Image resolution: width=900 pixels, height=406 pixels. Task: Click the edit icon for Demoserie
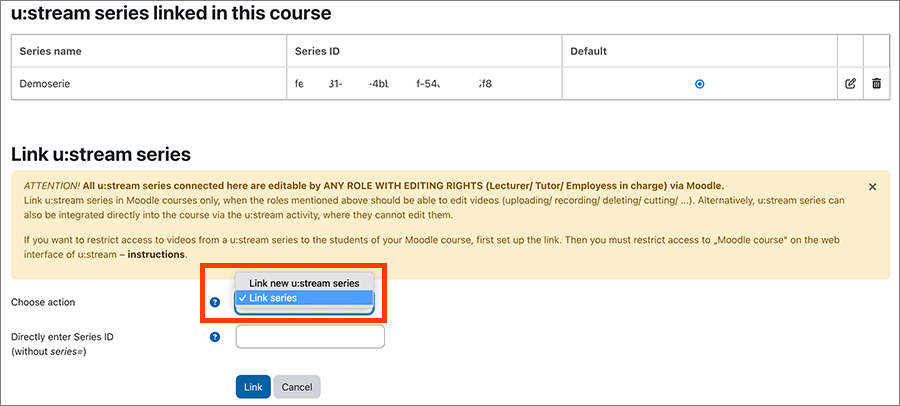850,84
